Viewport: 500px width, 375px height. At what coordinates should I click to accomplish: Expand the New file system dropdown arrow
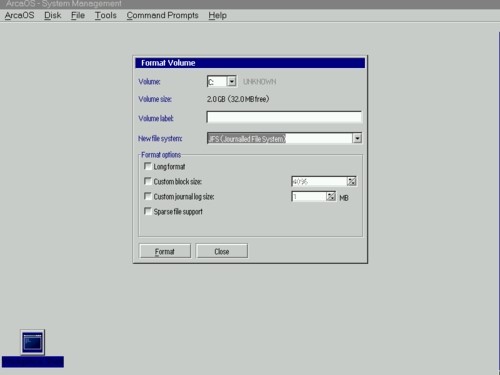[357, 138]
